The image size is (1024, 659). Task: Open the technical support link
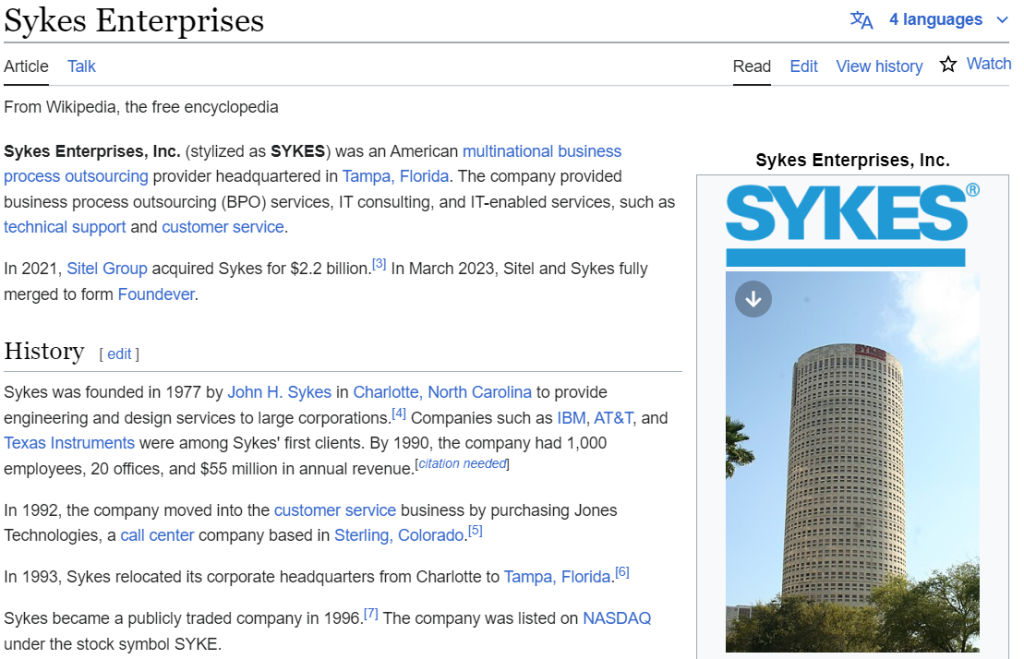tap(65, 227)
